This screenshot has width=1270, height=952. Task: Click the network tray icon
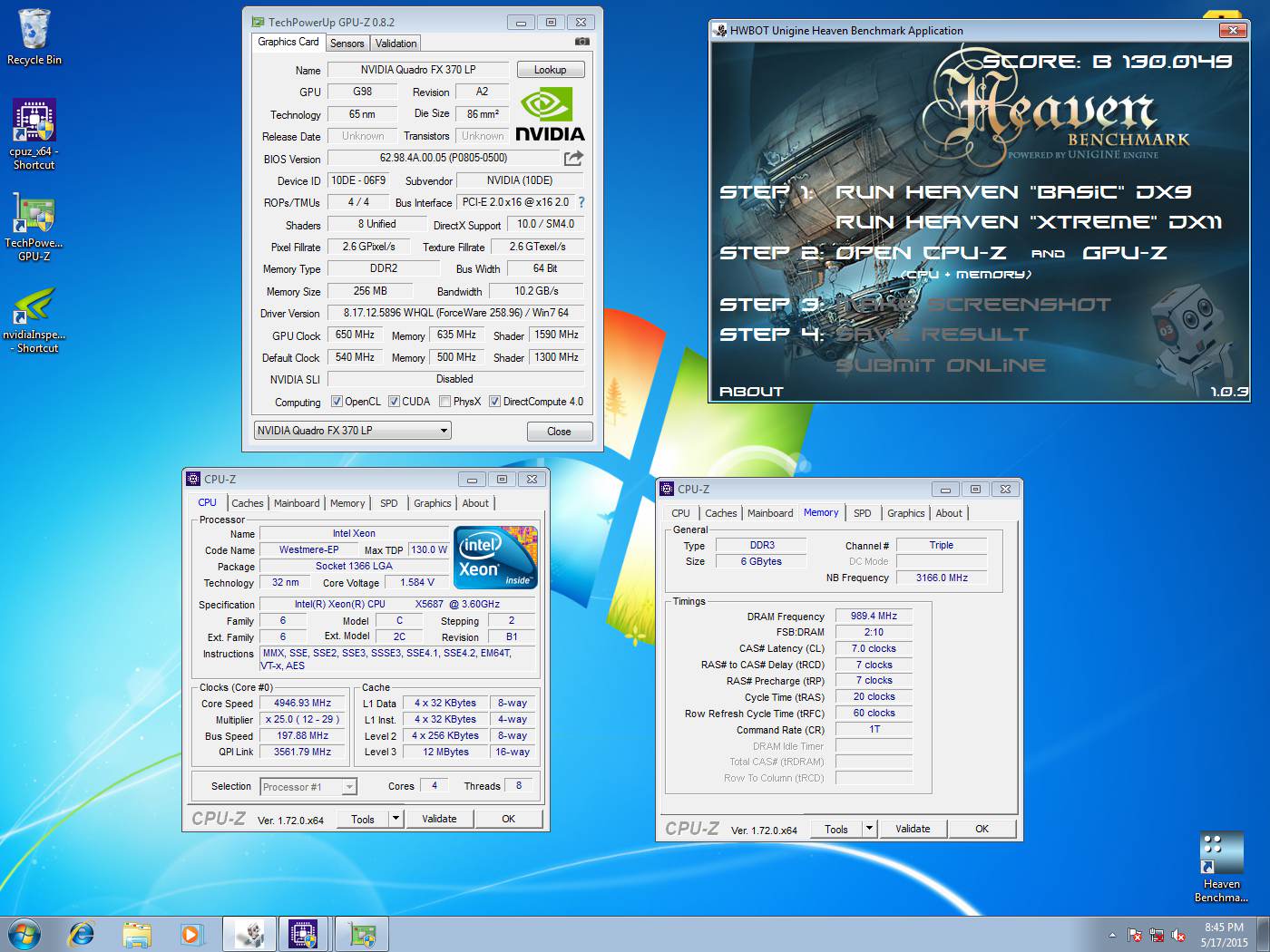pos(1157,935)
